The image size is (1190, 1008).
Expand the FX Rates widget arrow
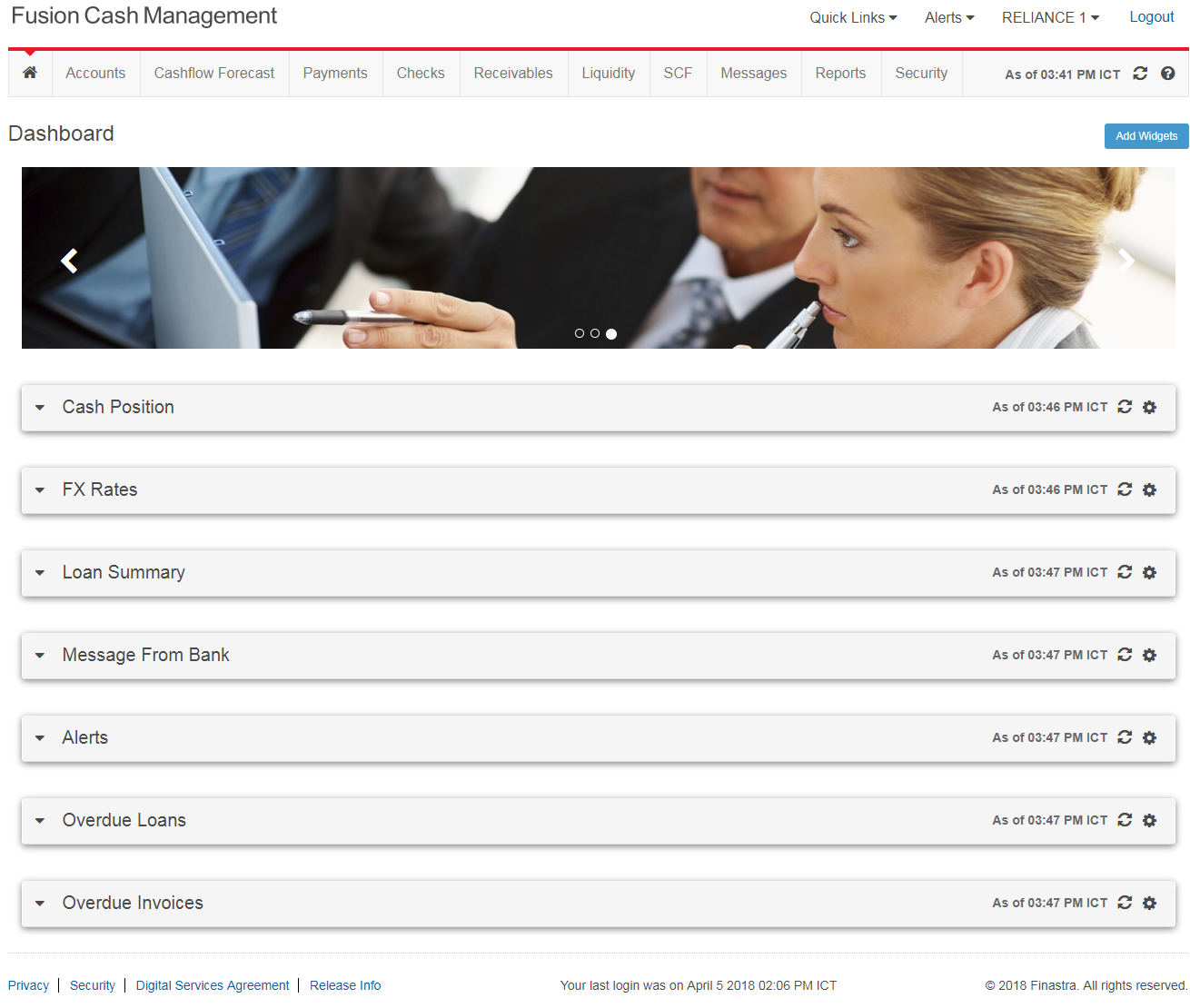pos(40,490)
